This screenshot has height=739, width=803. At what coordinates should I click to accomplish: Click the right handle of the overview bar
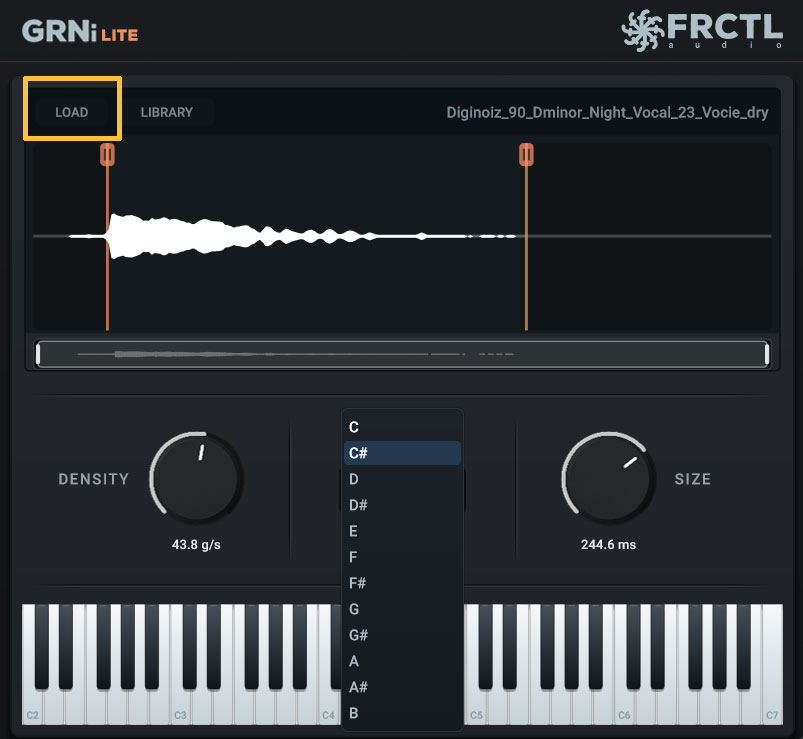(767, 354)
